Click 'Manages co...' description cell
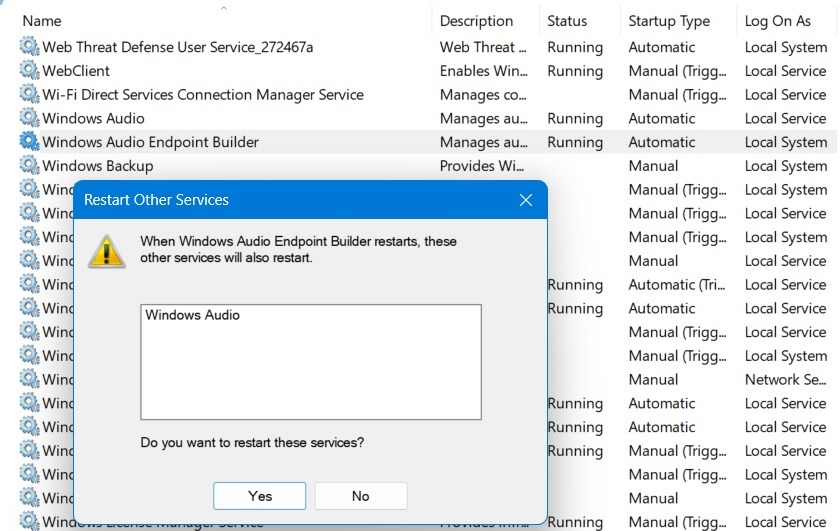Screen dimensions: 840x531 [483, 95]
